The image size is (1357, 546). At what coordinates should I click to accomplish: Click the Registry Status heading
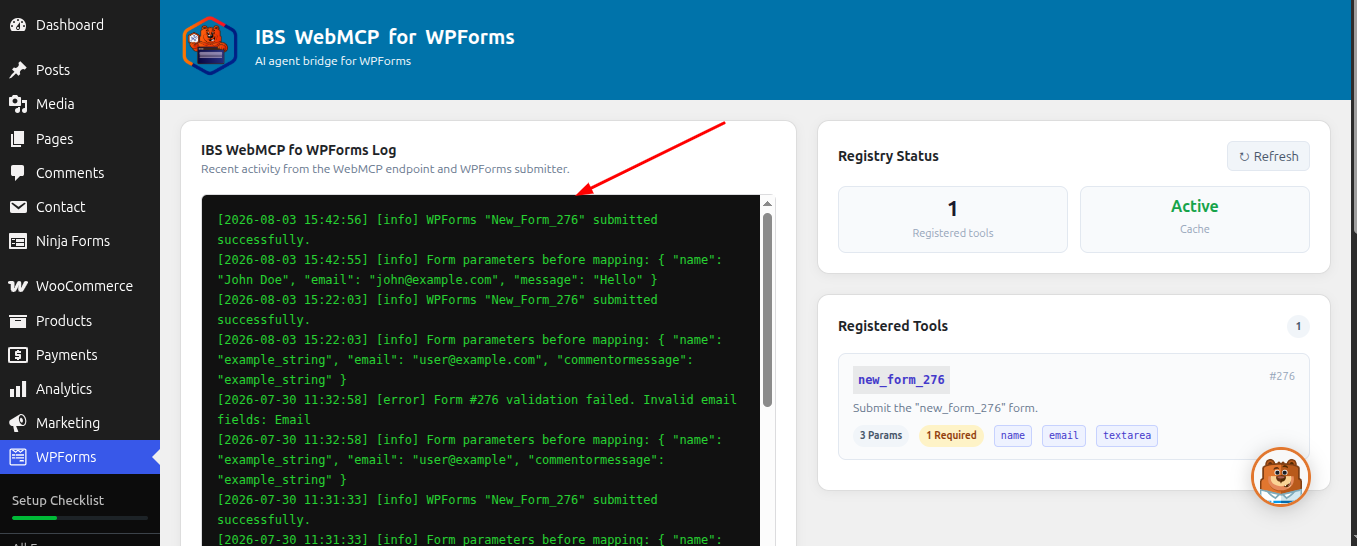(888, 156)
